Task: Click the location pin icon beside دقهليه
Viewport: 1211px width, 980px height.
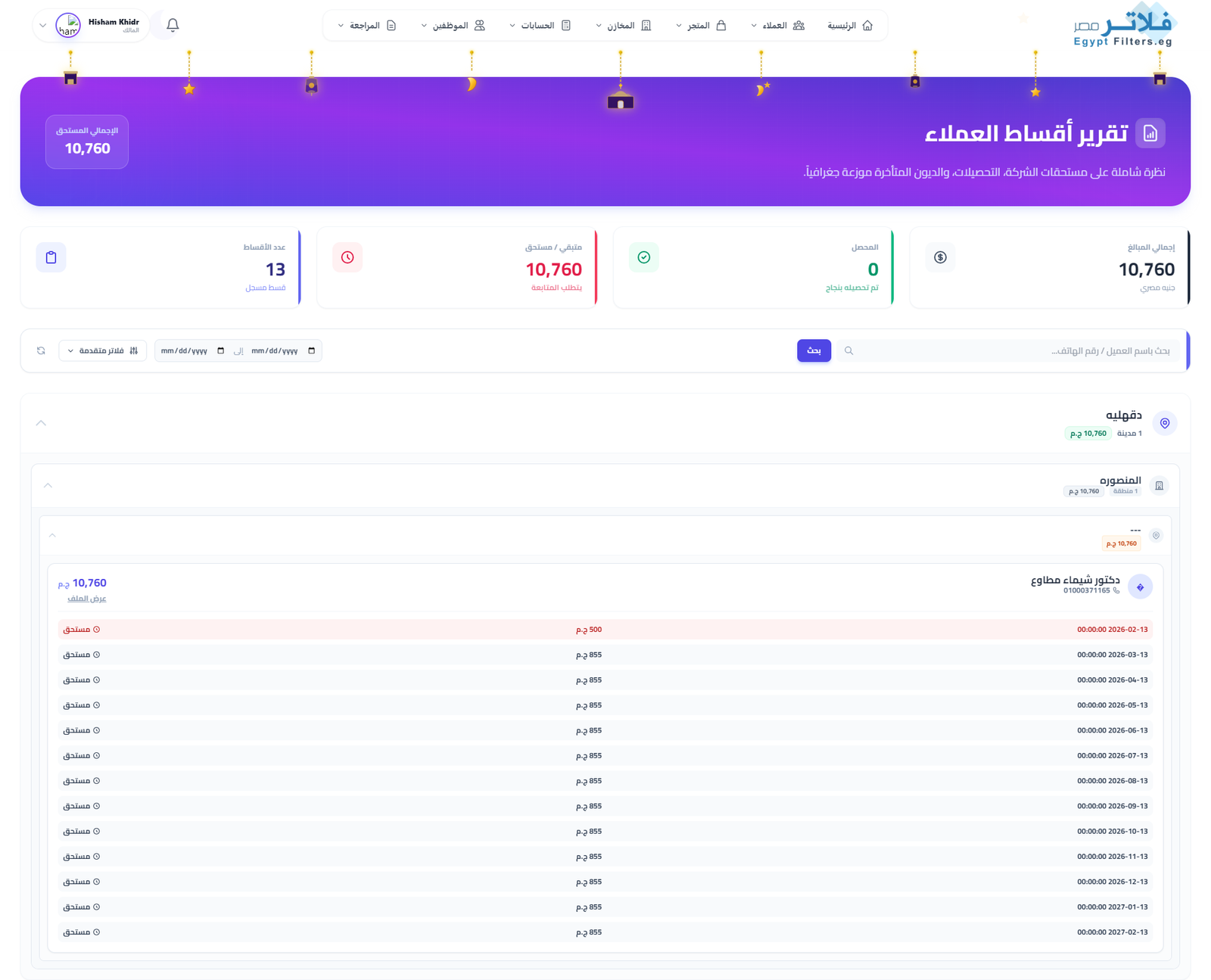Action: tap(1165, 423)
